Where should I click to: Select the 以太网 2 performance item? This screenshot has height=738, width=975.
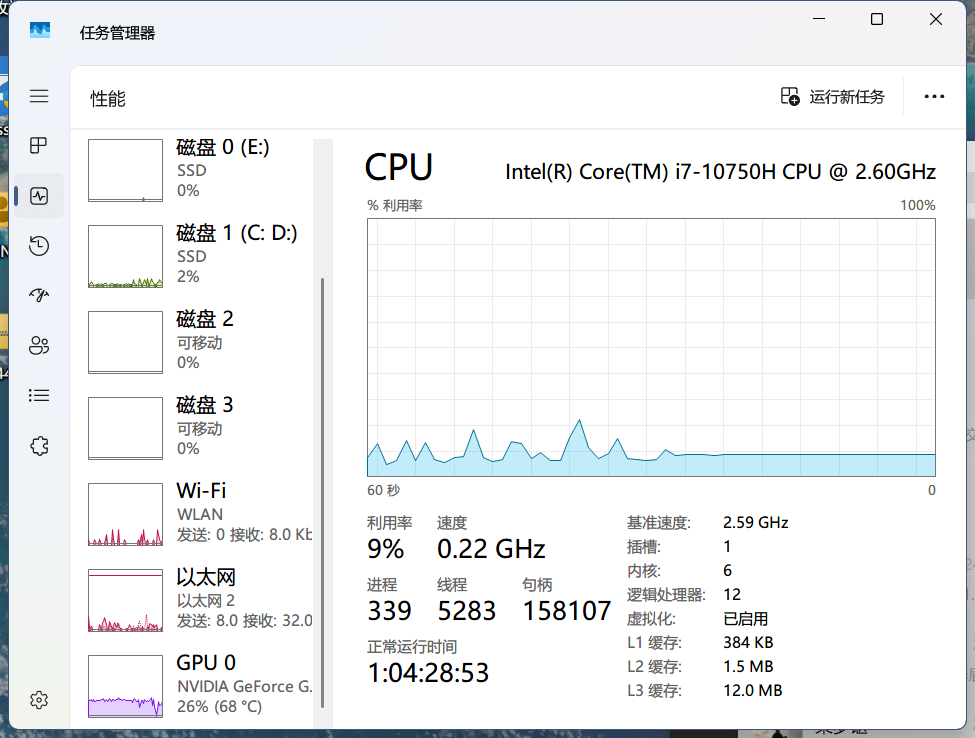(x=198, y=600)
